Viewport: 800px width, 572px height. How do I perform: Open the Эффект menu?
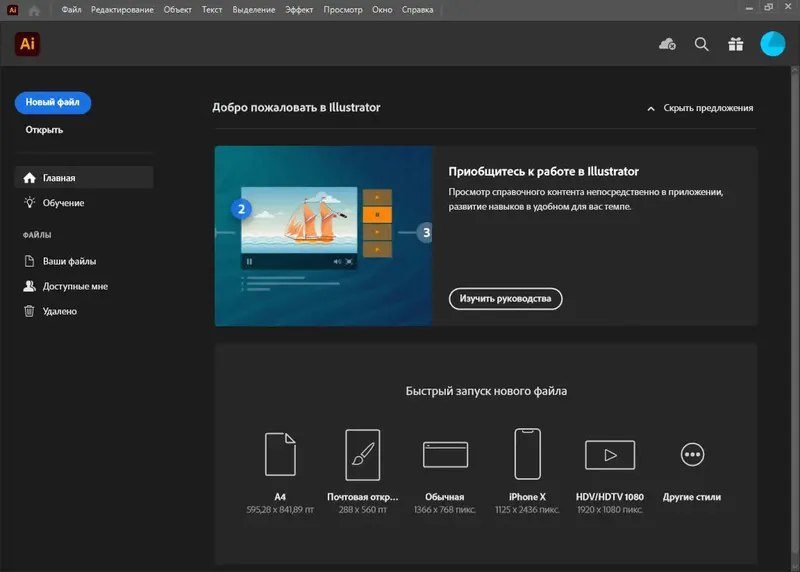point(299,10)
